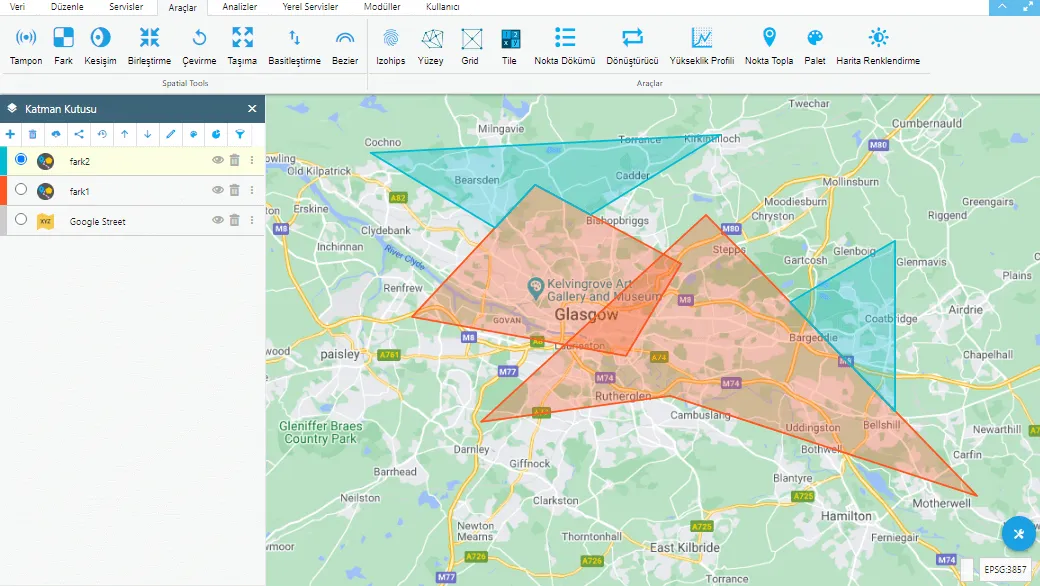
Task: Open the Tile tool
Action: pyautogui.click(x=509, y=46)
